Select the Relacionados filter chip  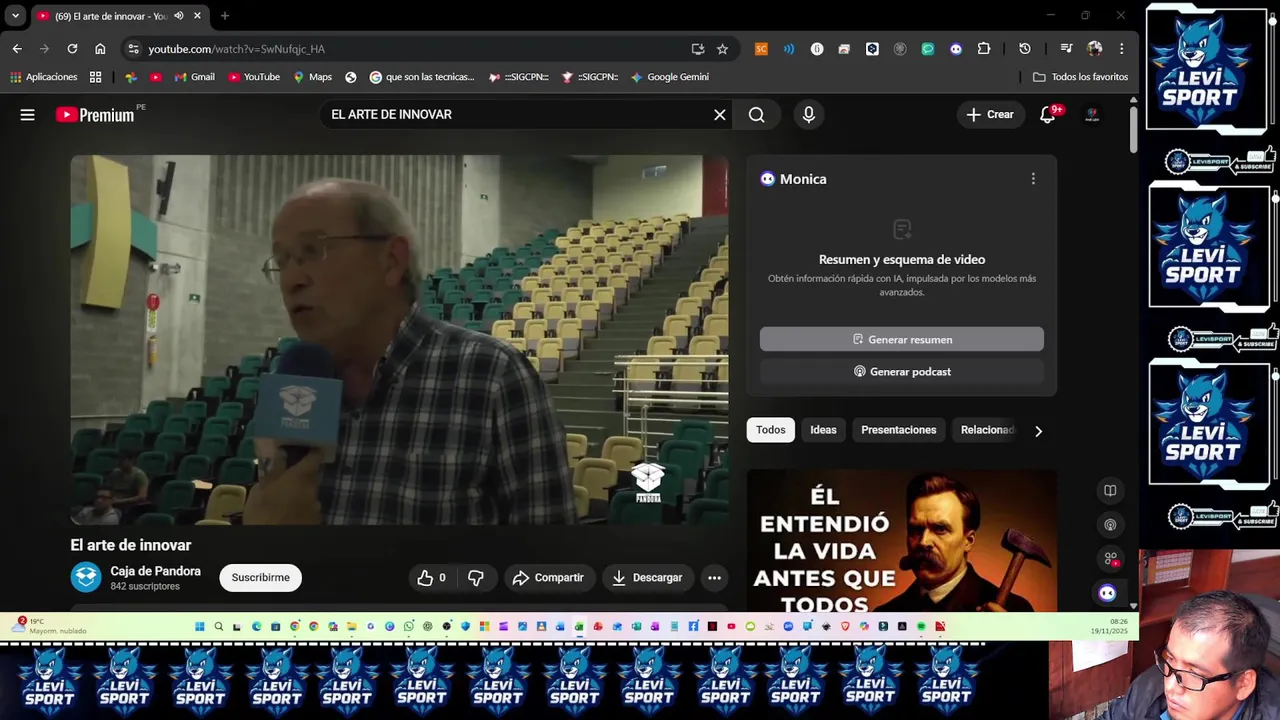(x=988, y=430)
